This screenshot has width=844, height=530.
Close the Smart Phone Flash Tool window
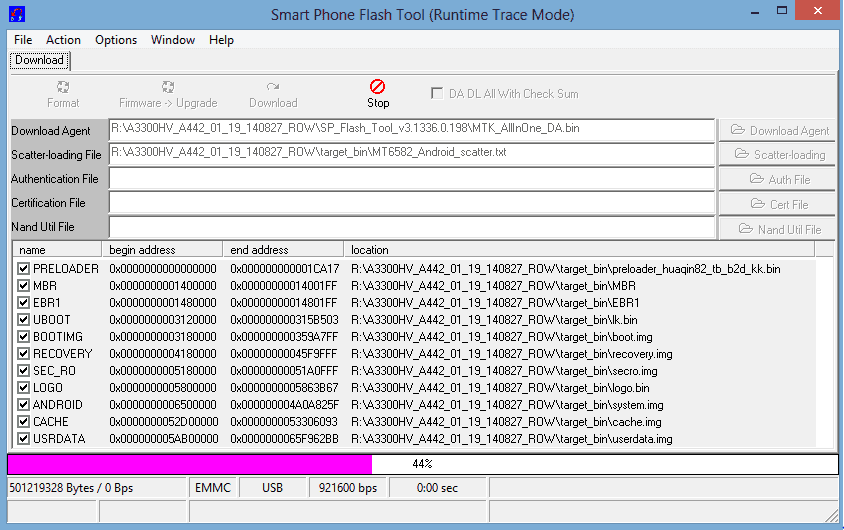tap(818, 11)
